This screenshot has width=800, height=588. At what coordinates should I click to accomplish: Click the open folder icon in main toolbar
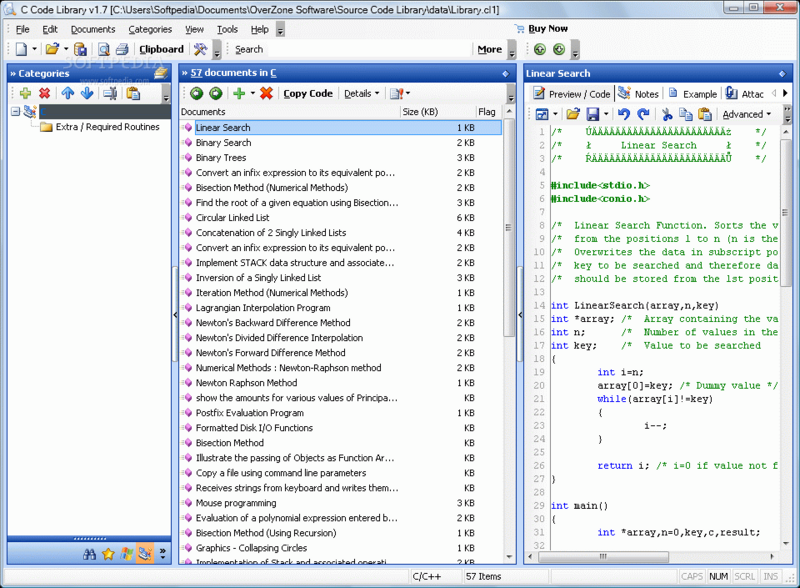pos(52,49)
